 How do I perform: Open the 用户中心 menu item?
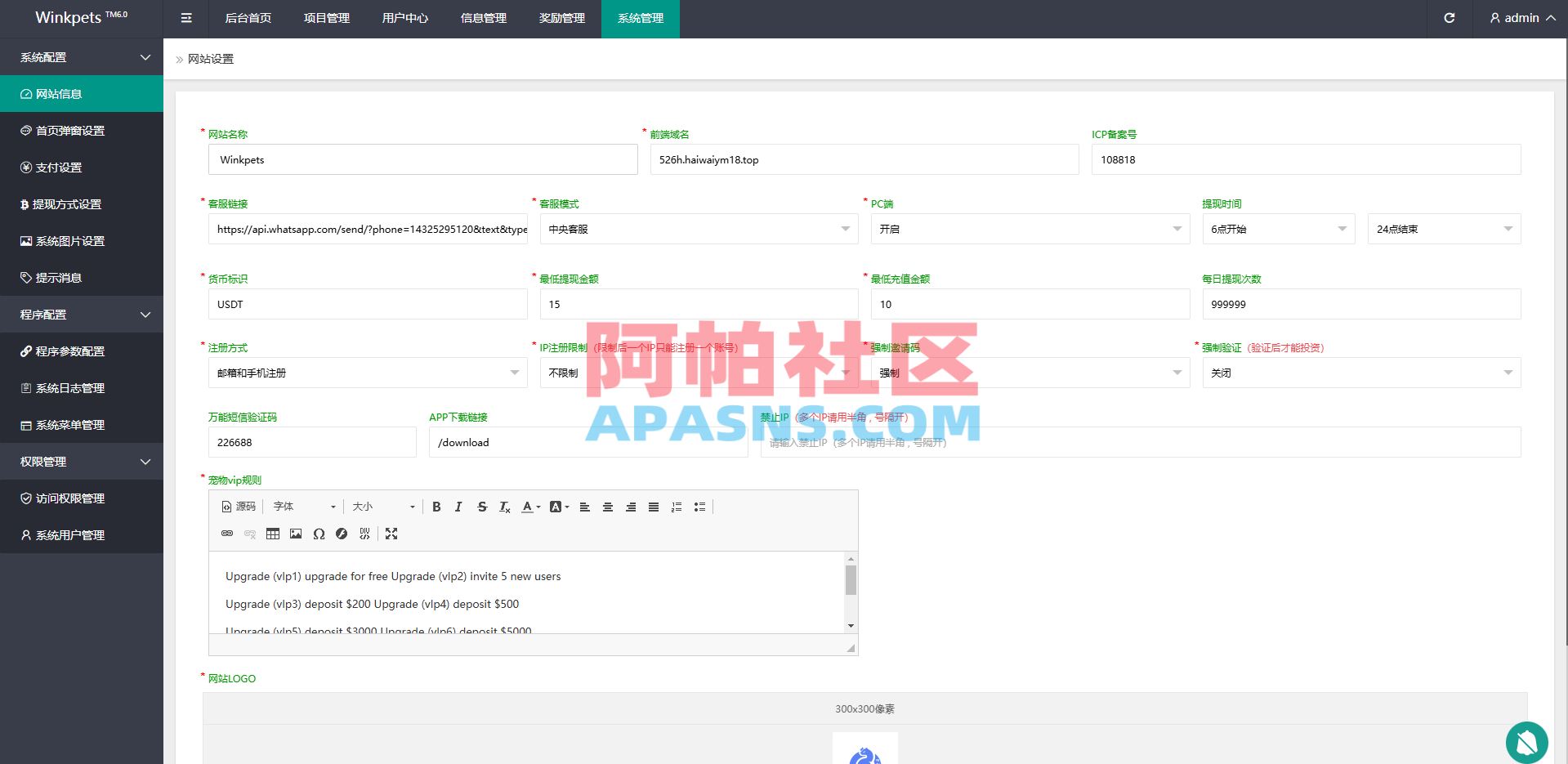404,18
